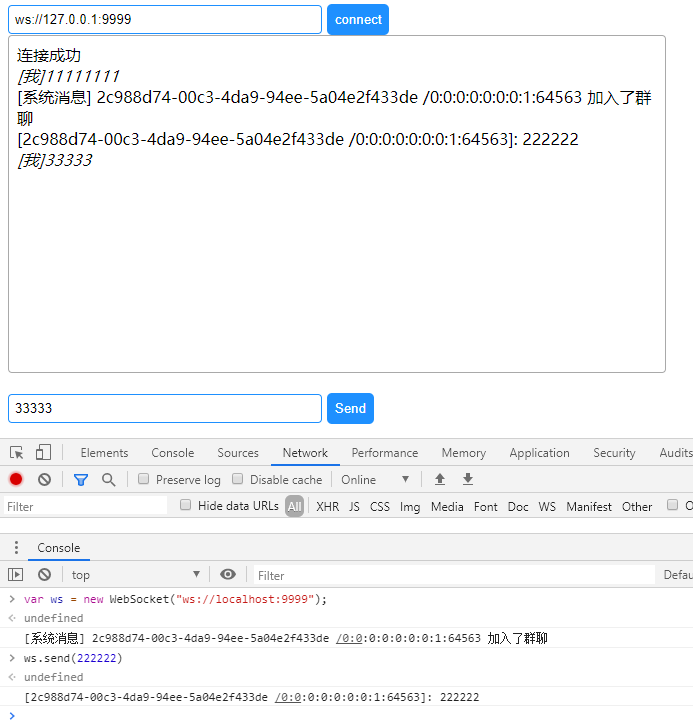Click the [我]11111111 chat message
693x722 pixels.
pyautogui.click(x=69, y=76)
